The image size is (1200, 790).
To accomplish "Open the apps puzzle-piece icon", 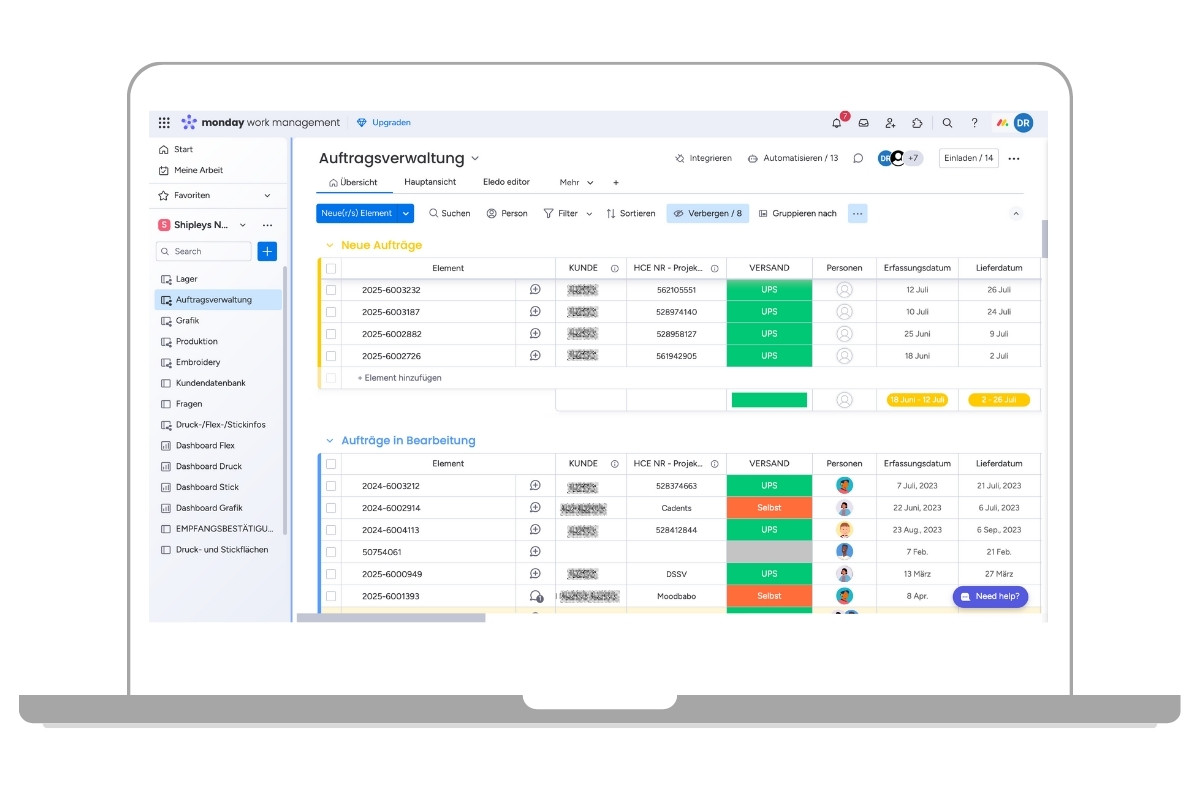I will [x=917, y=123].
